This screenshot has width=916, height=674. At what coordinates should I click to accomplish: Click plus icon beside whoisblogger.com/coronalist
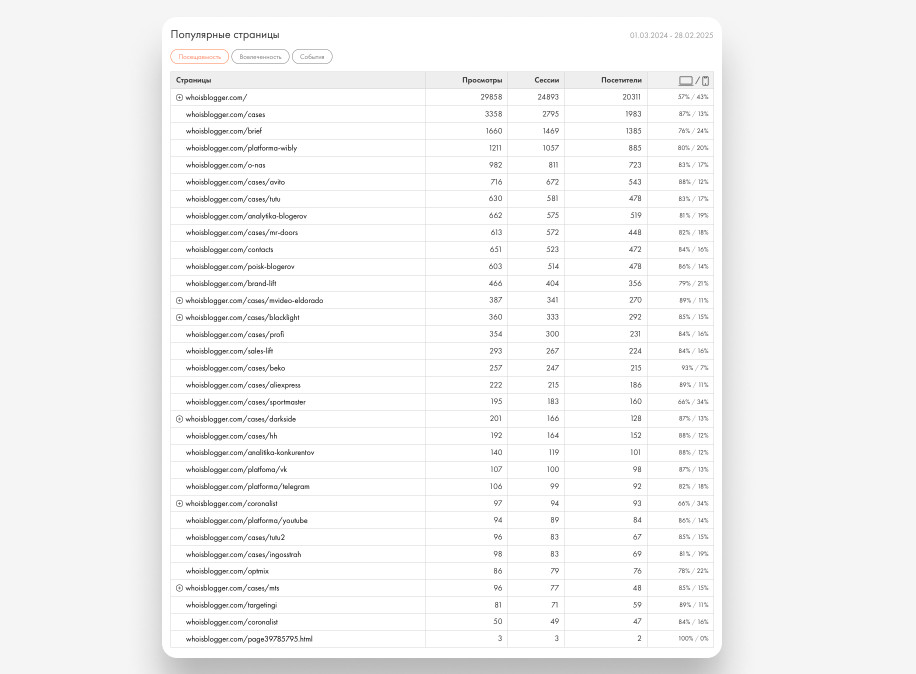click(179, 503)
